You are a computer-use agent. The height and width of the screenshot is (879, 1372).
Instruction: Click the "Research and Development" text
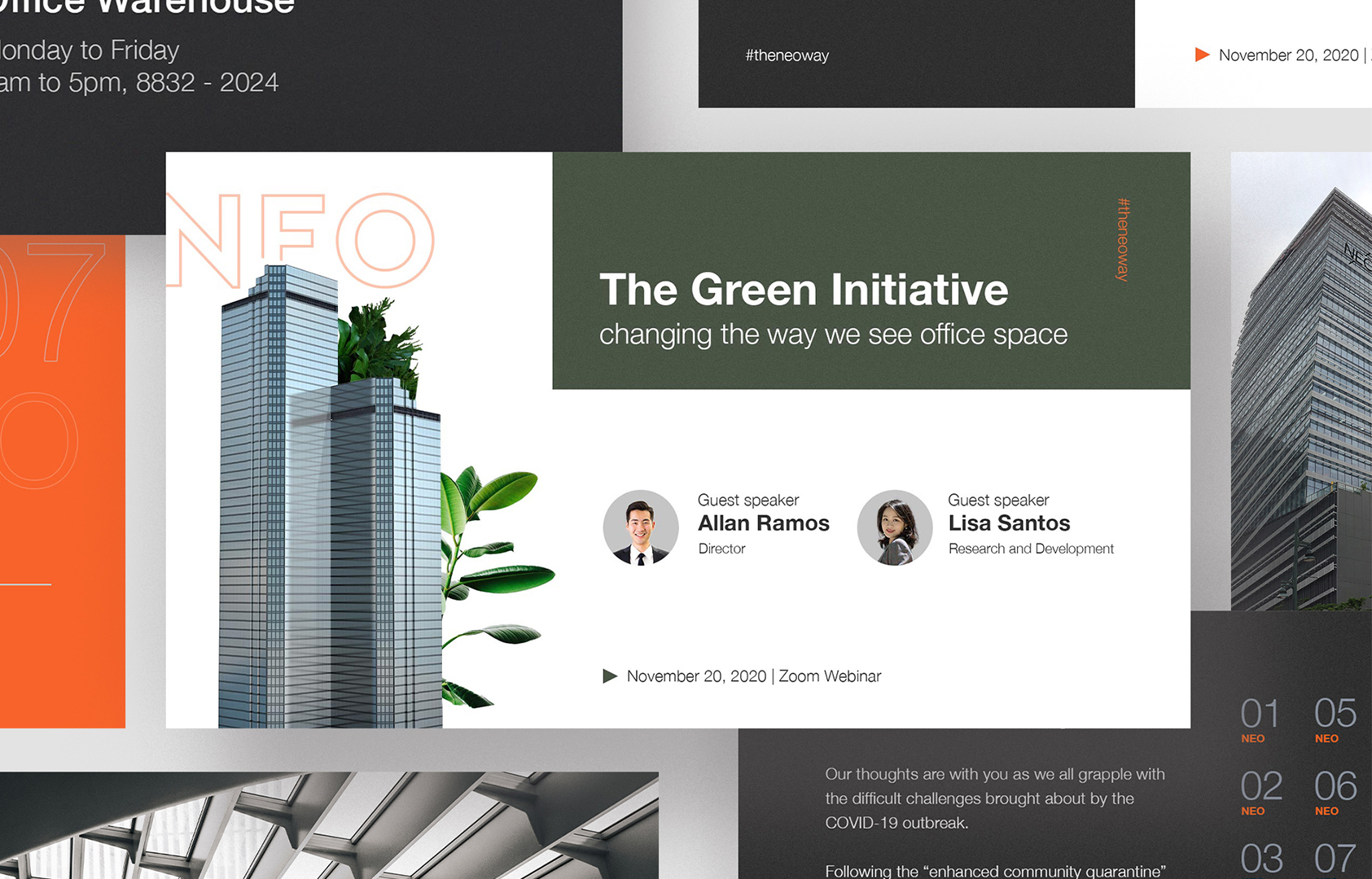[x=1031, y=549]
